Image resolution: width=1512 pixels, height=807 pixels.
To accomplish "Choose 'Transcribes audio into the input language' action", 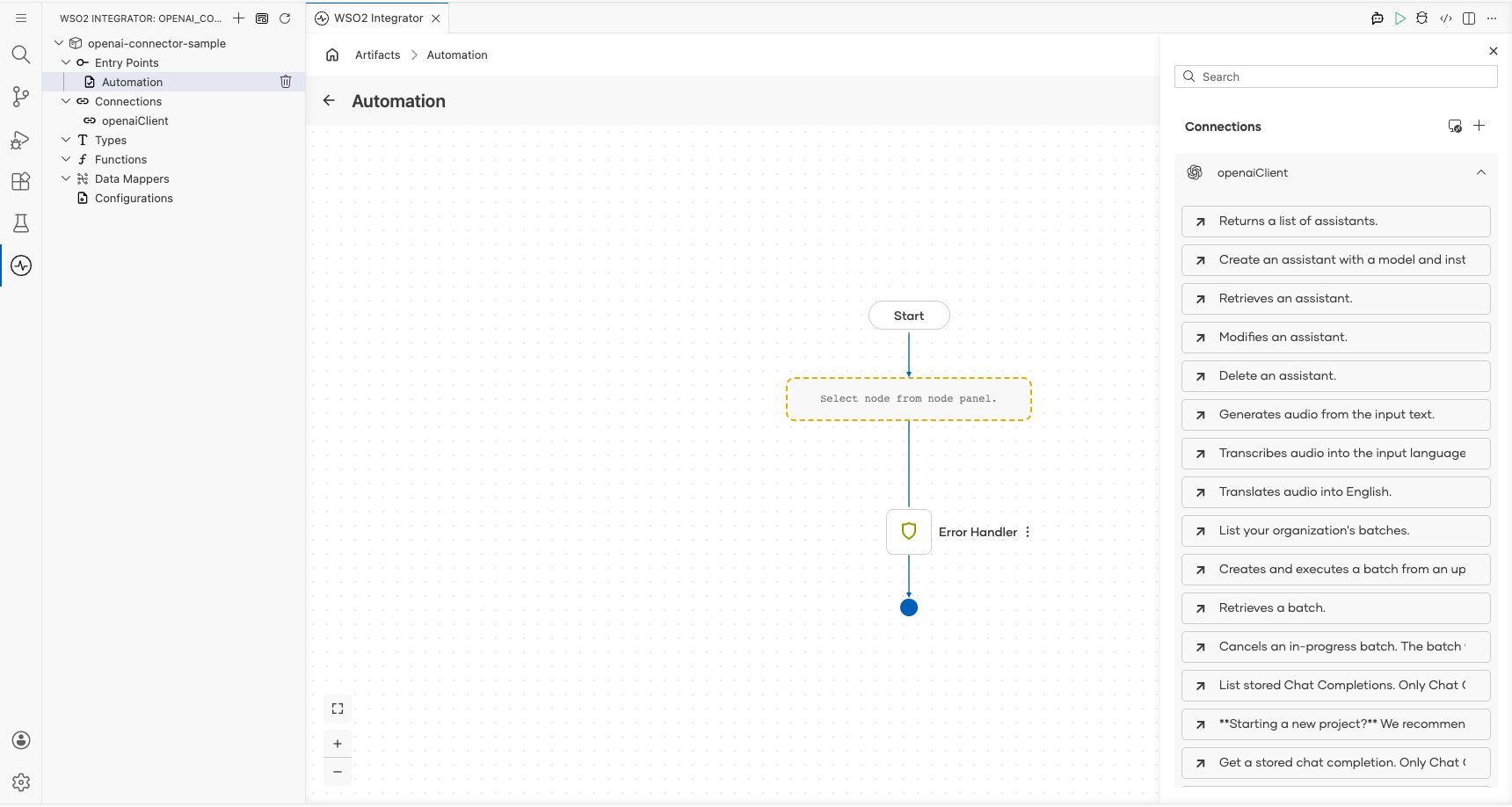I will (x=1336, y=454).
